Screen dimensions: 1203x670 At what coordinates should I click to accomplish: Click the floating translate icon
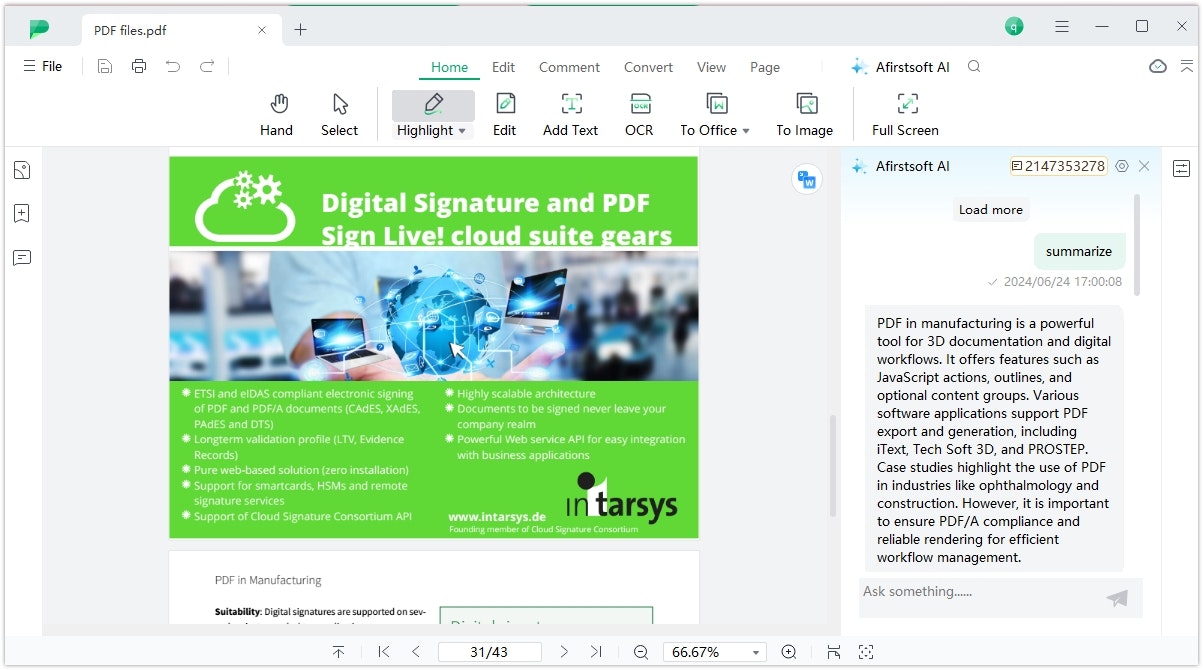805,179
